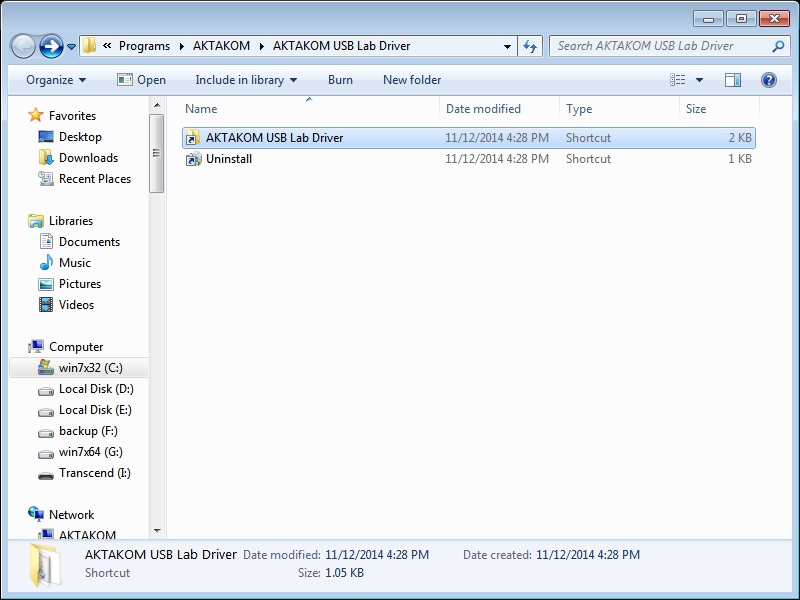Expand arrow after Programs breadcrumb
The height and width of the screenshot is (600, 800).
[182, 46]
